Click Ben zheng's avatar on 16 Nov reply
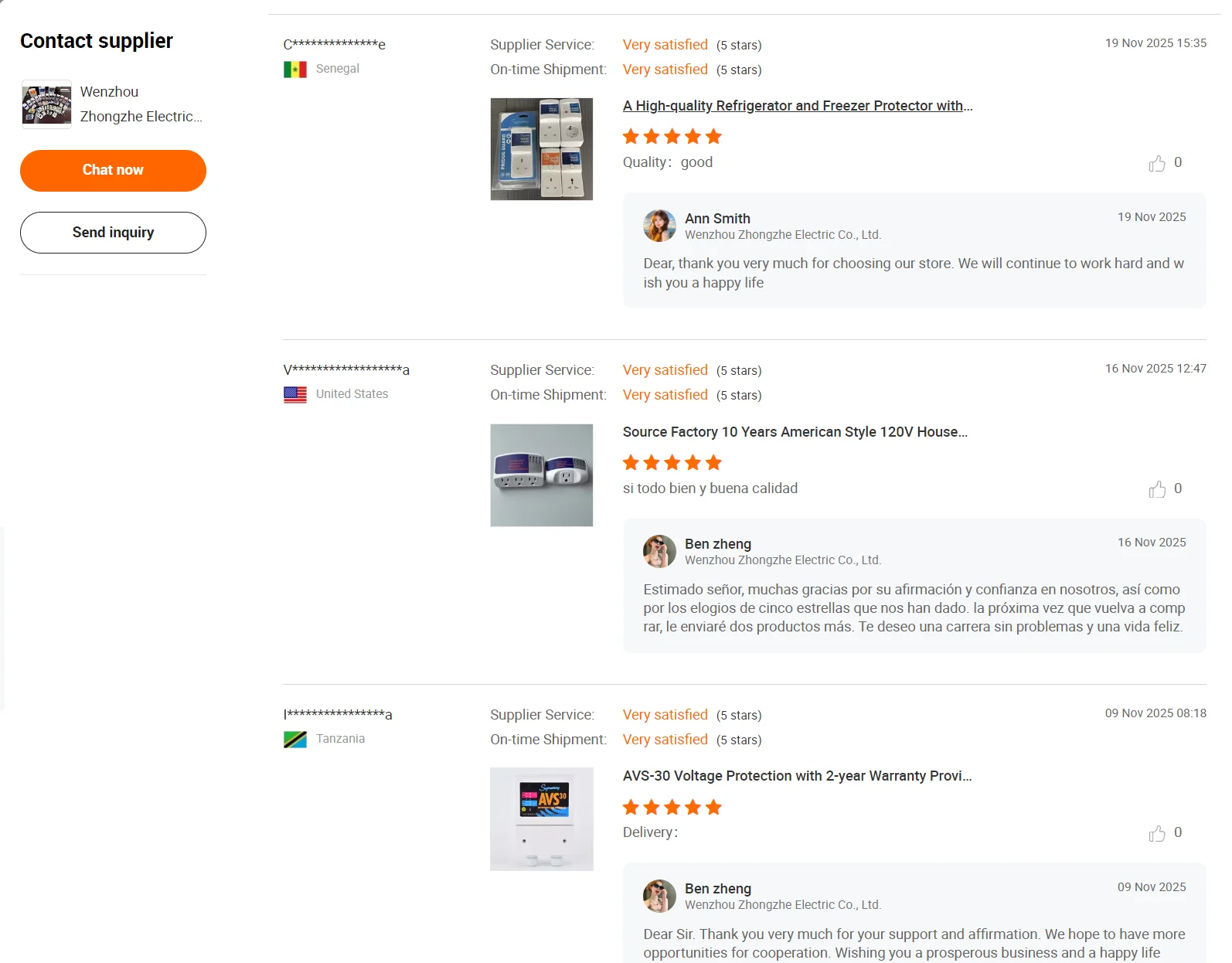This screenshot has width=1232, height=963. tap(659, 551)
